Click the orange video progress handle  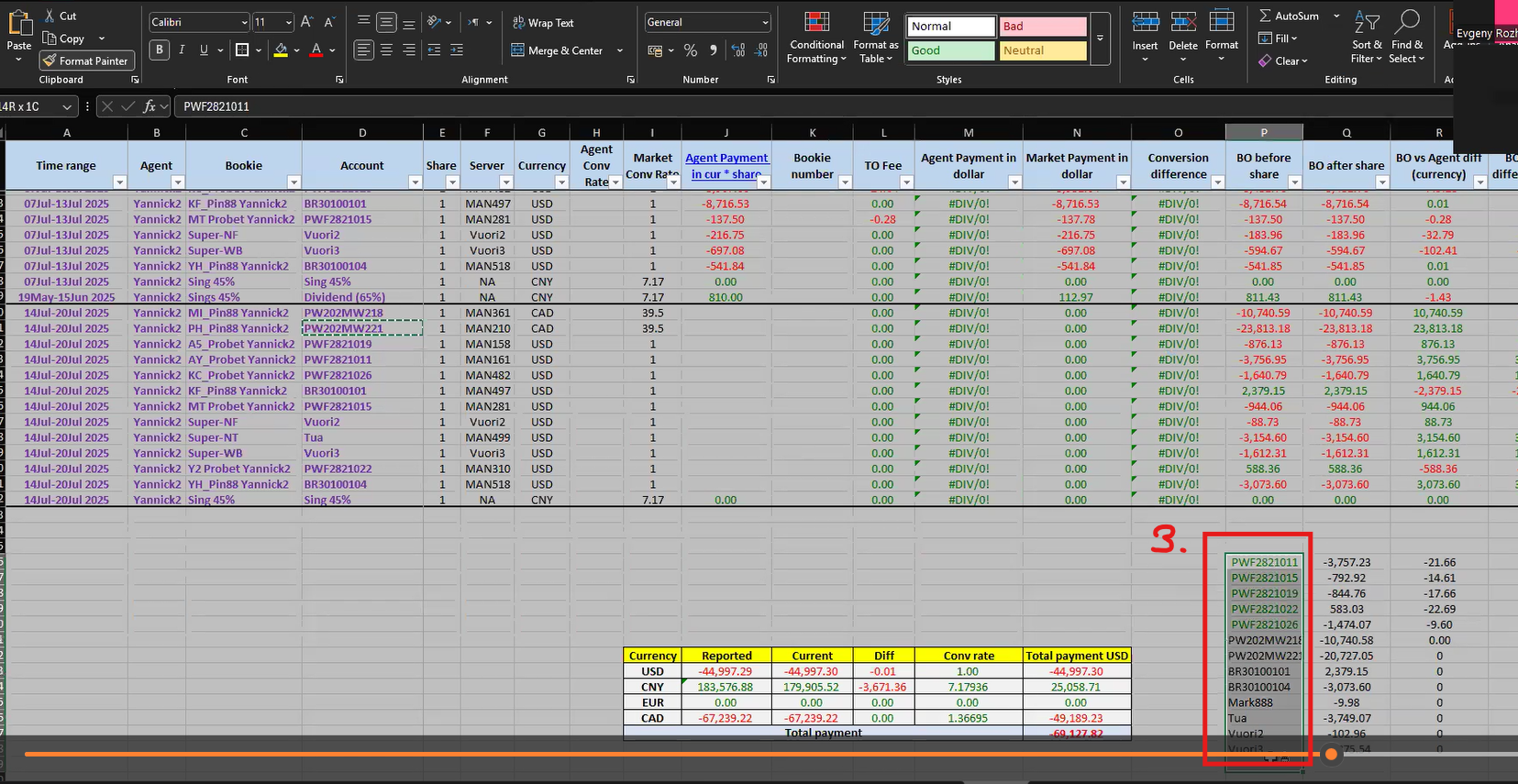tap(1331, 754)
